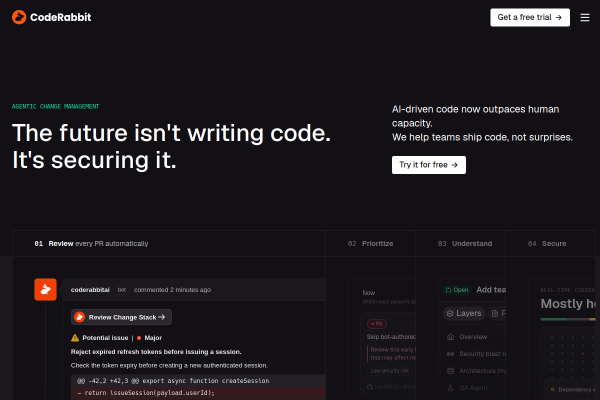
Task: Open the hamburger menu
Action: click(x=585, y=18)
